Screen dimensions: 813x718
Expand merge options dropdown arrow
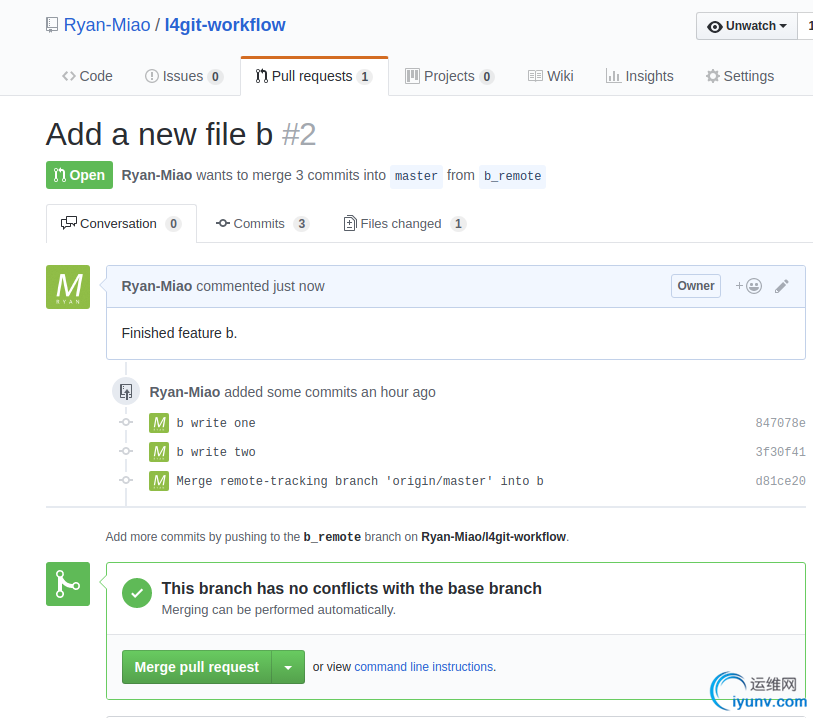(288, 667)
